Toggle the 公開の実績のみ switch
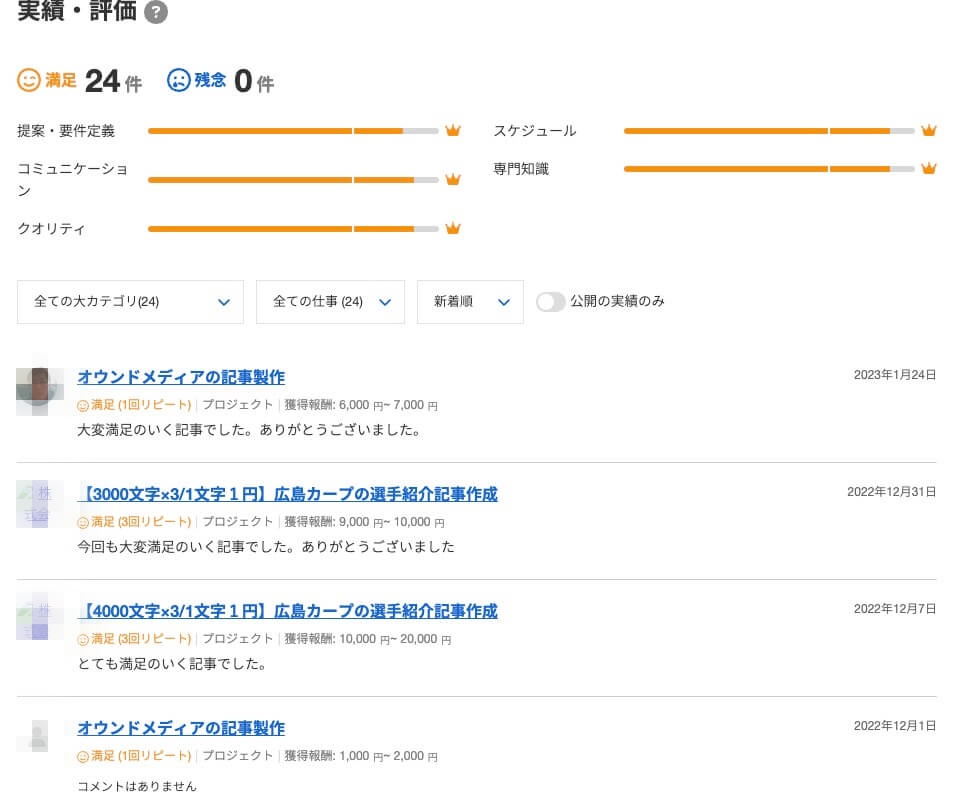978x811 pixels. coord(551,302)
